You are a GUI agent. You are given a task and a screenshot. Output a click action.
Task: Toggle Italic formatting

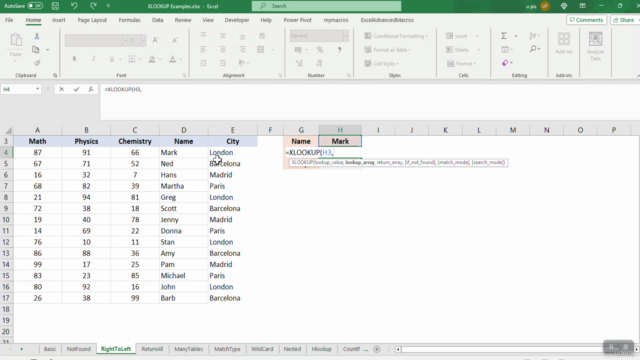(93, 59)
